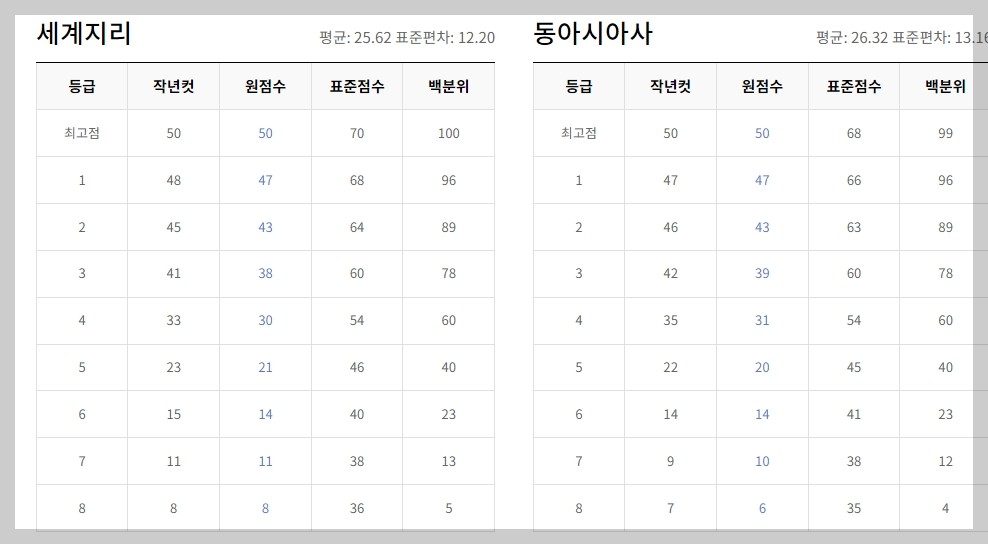Viewport: 988px width, 544px height.
Task: Click 백분위 13 in 세계지리 grade 7 row
Action: pyautogui.click(x=449, y=461)
